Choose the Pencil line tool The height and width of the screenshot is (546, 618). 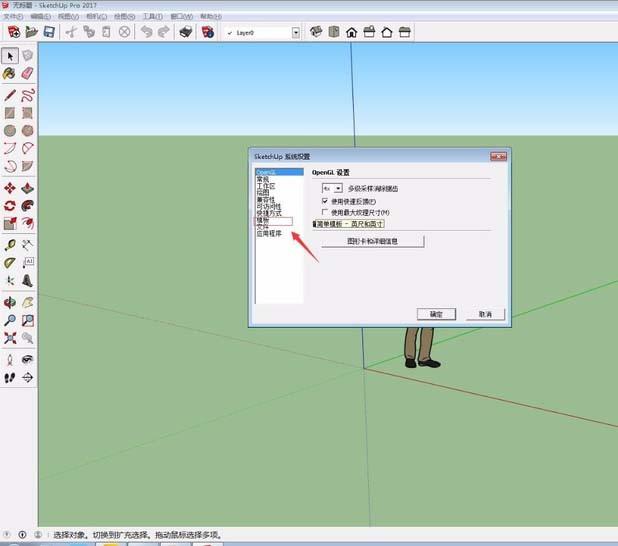pos(10,95)
